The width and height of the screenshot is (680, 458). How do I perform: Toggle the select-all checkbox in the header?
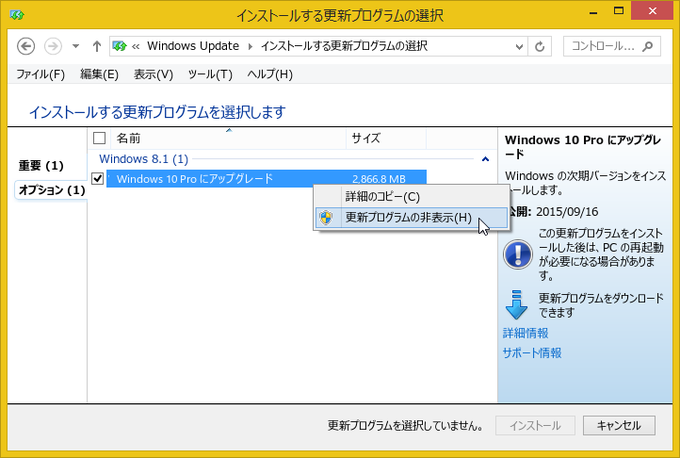point(99,138)
